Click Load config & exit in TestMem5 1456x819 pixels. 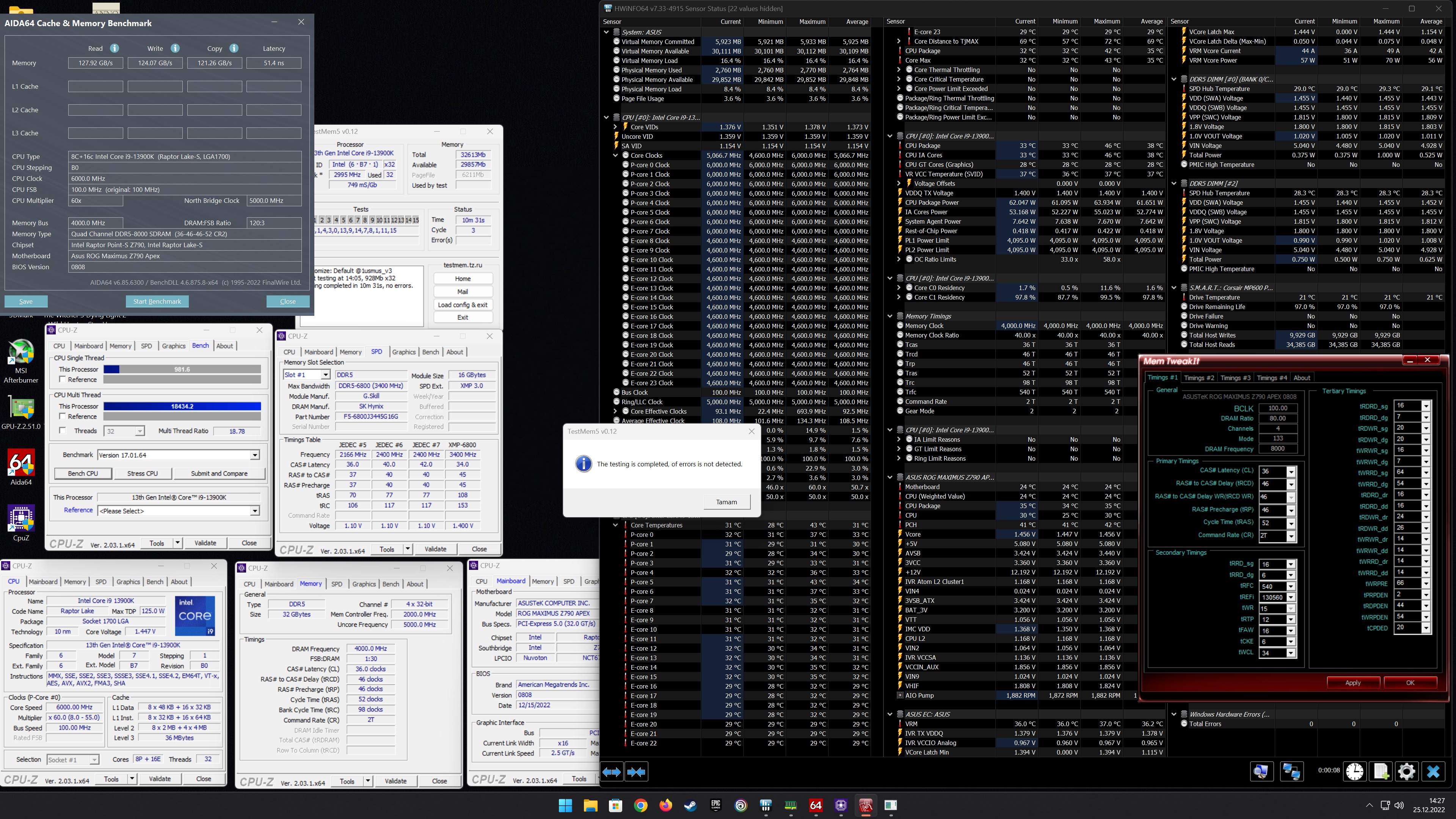tap(462, 304)
